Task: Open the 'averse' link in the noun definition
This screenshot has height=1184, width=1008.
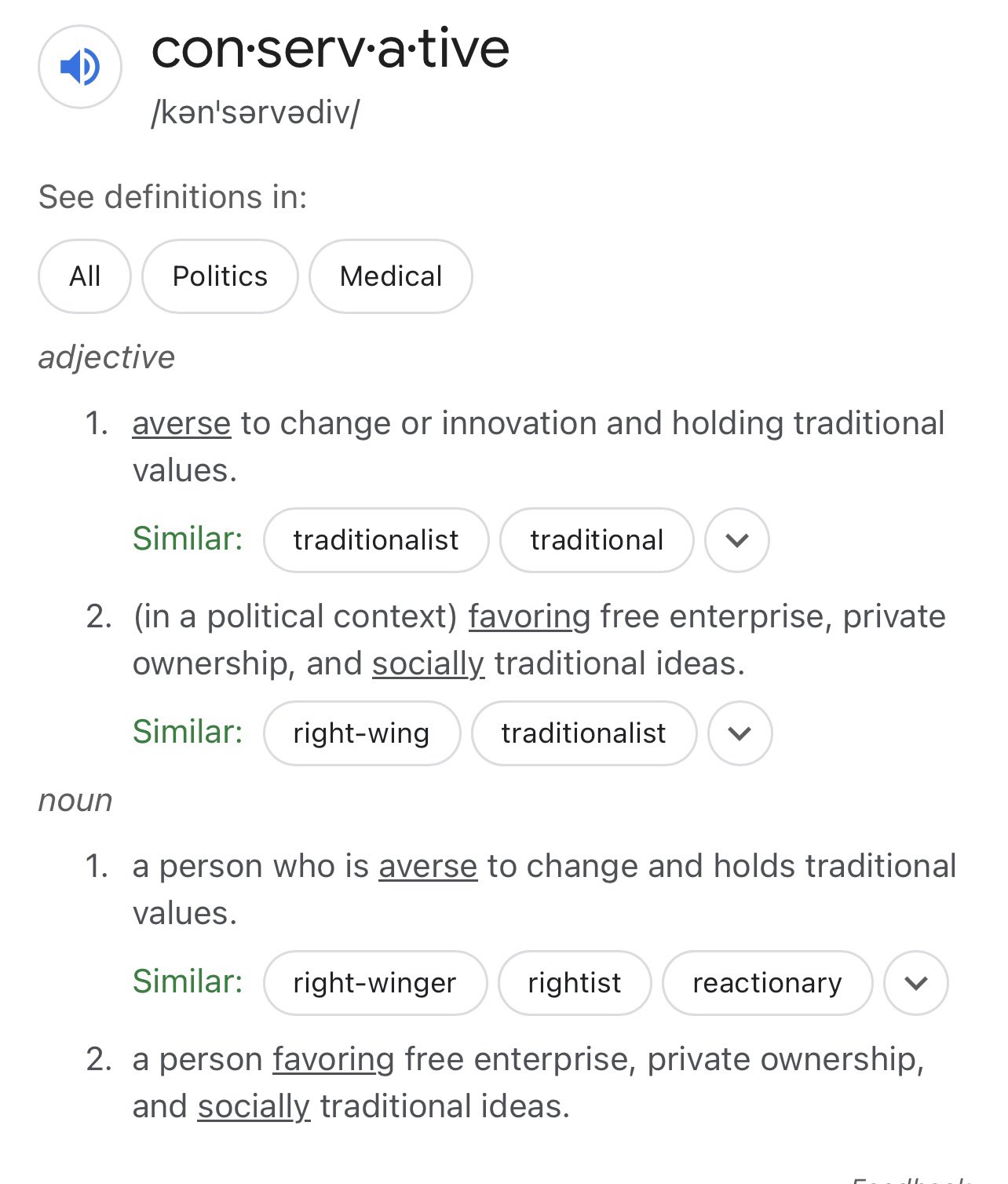Action: click(428, 866)
